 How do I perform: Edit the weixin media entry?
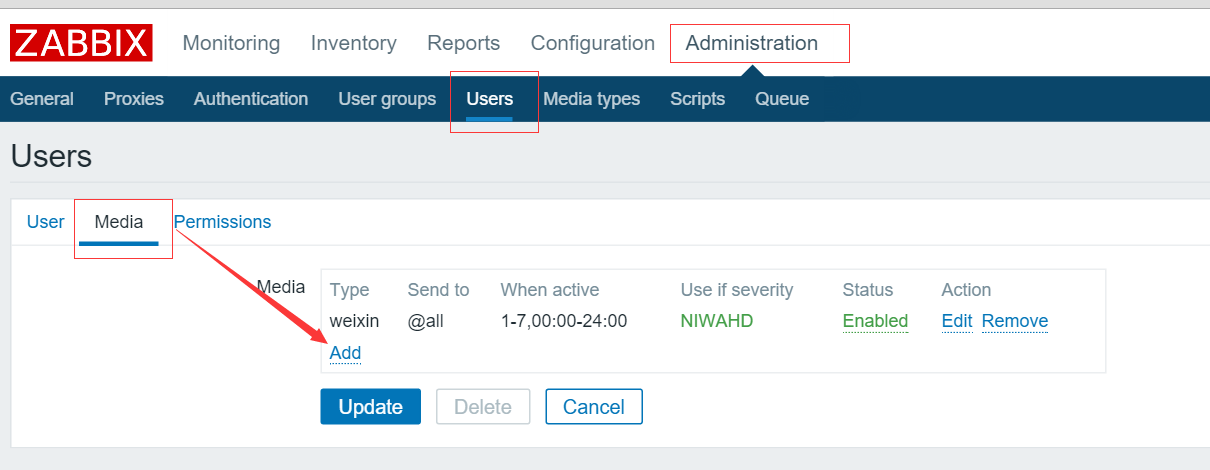[957, 321]
